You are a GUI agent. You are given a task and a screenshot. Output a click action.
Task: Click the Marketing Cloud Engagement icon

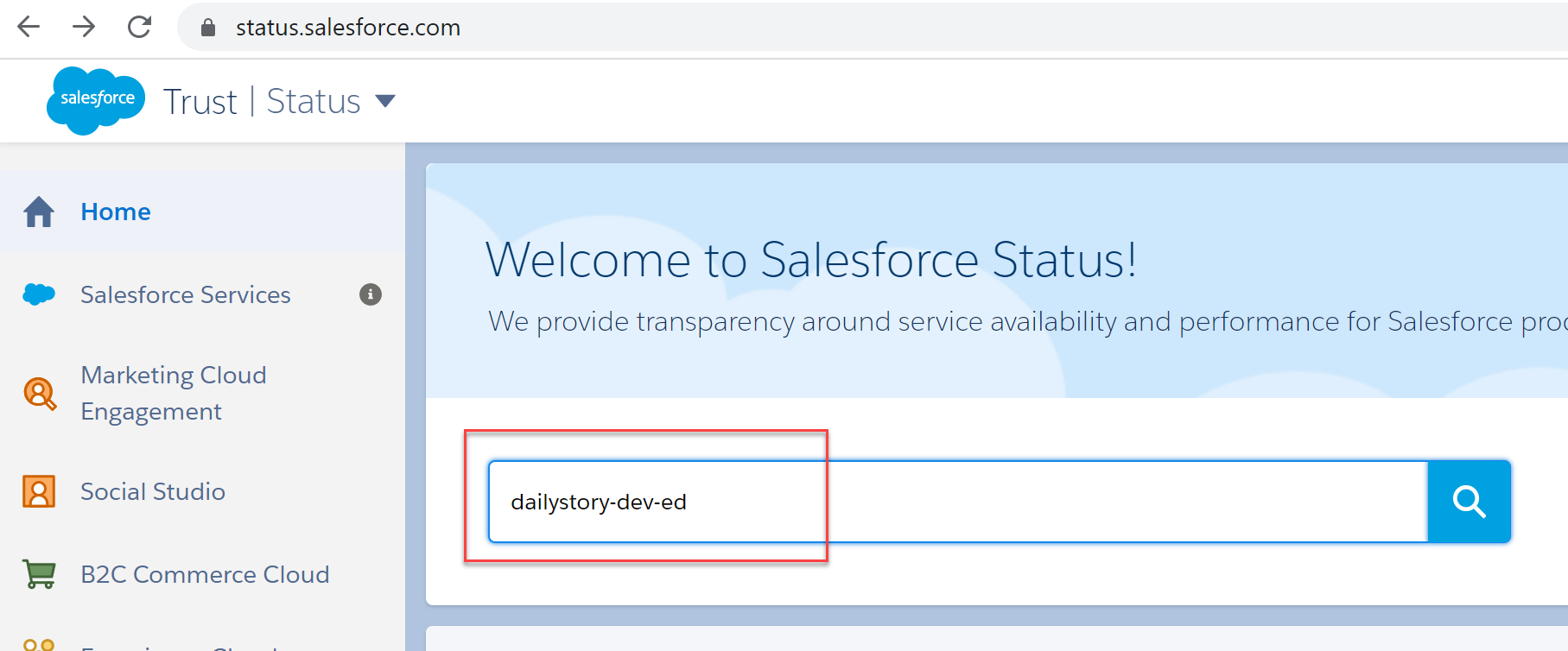tap(40, 393)
